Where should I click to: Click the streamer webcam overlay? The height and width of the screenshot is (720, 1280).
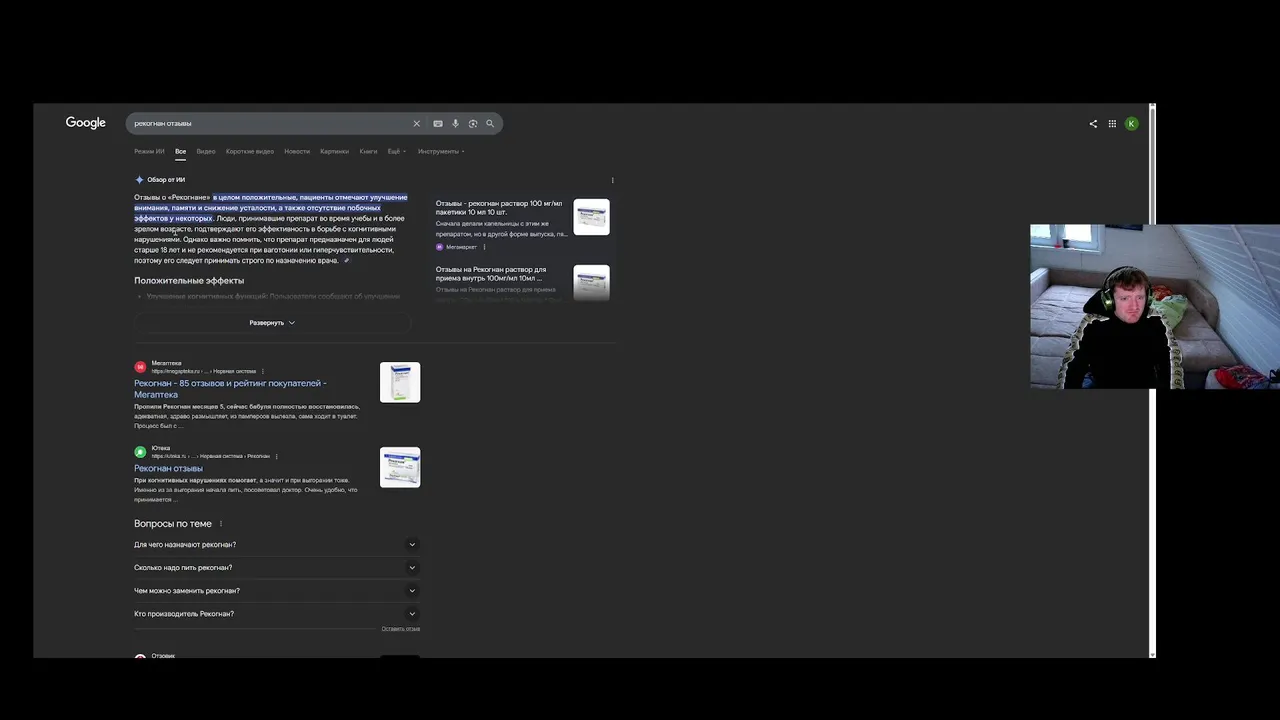[1155, 306]
